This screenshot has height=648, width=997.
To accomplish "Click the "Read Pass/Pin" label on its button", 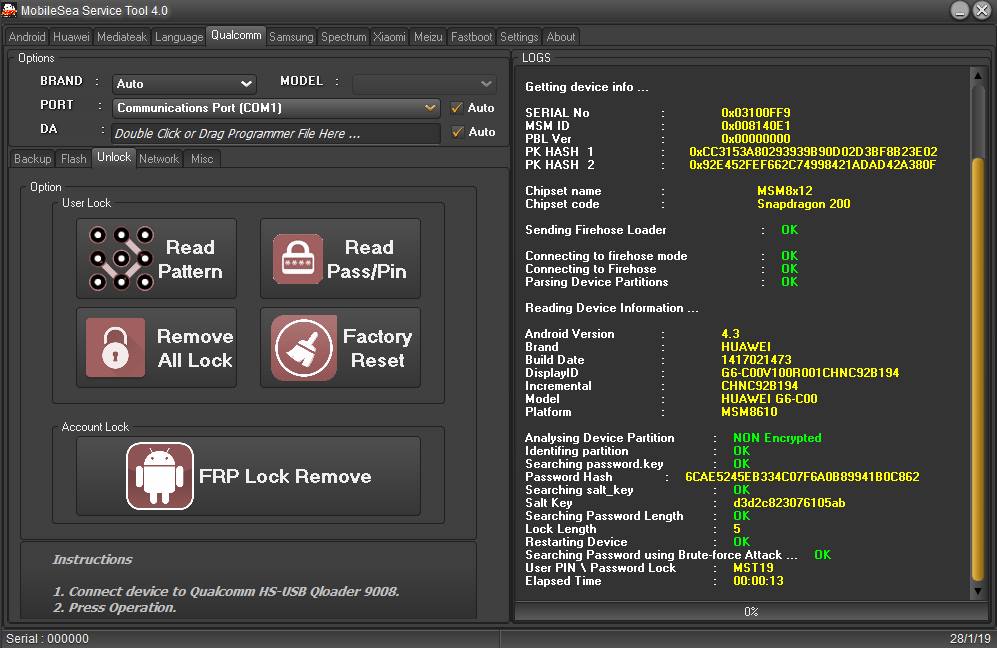I will coord(367,259).
